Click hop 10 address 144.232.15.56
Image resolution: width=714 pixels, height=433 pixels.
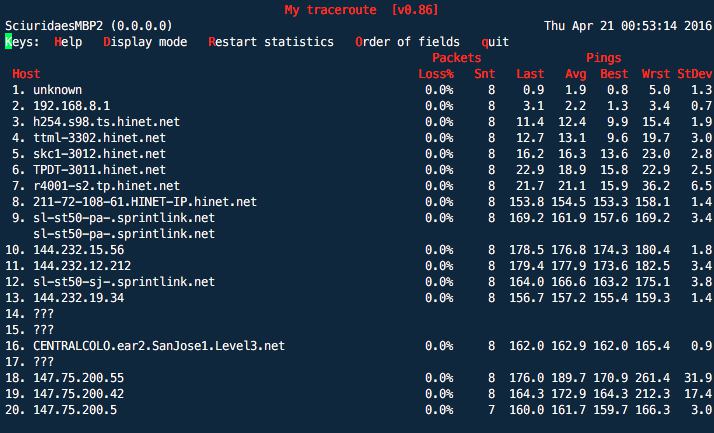coord(78,250)
